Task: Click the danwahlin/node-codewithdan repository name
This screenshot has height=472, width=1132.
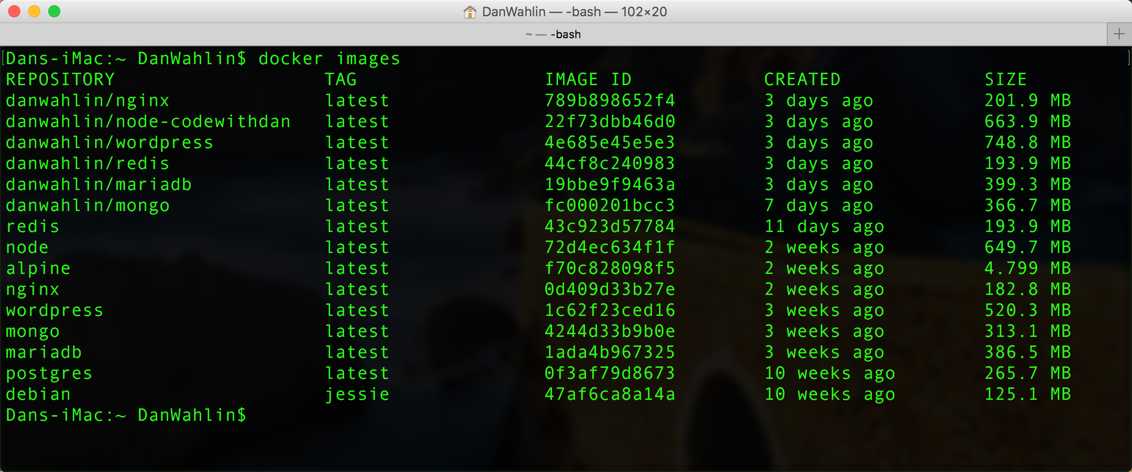Action: [x=148, y=121]
